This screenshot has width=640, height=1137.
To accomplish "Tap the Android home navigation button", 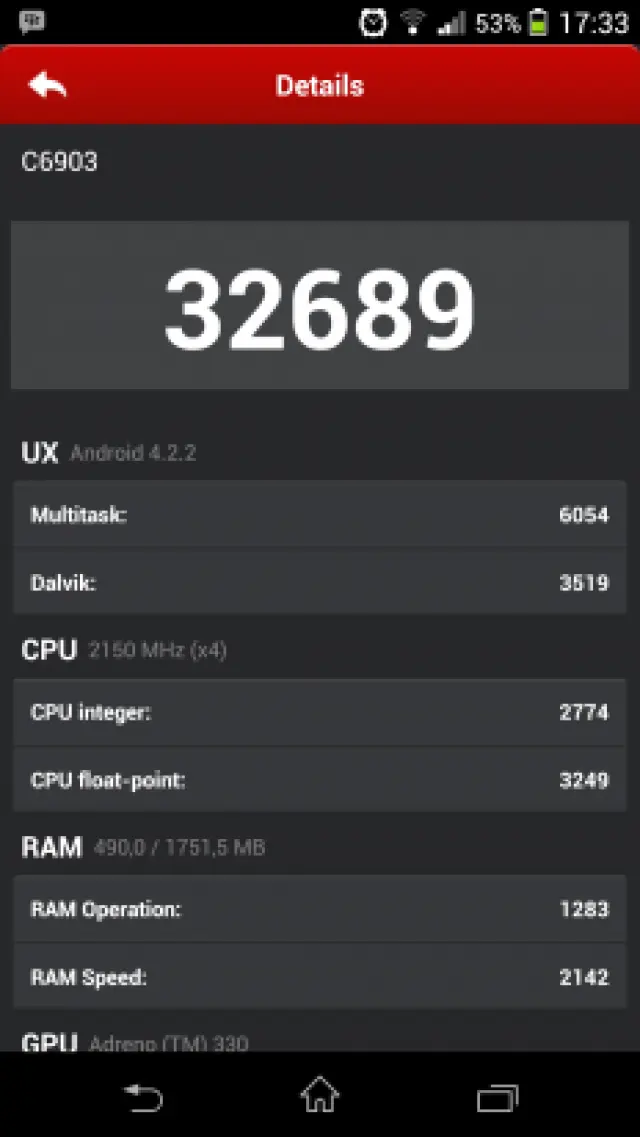I will tap(320, 1094).
